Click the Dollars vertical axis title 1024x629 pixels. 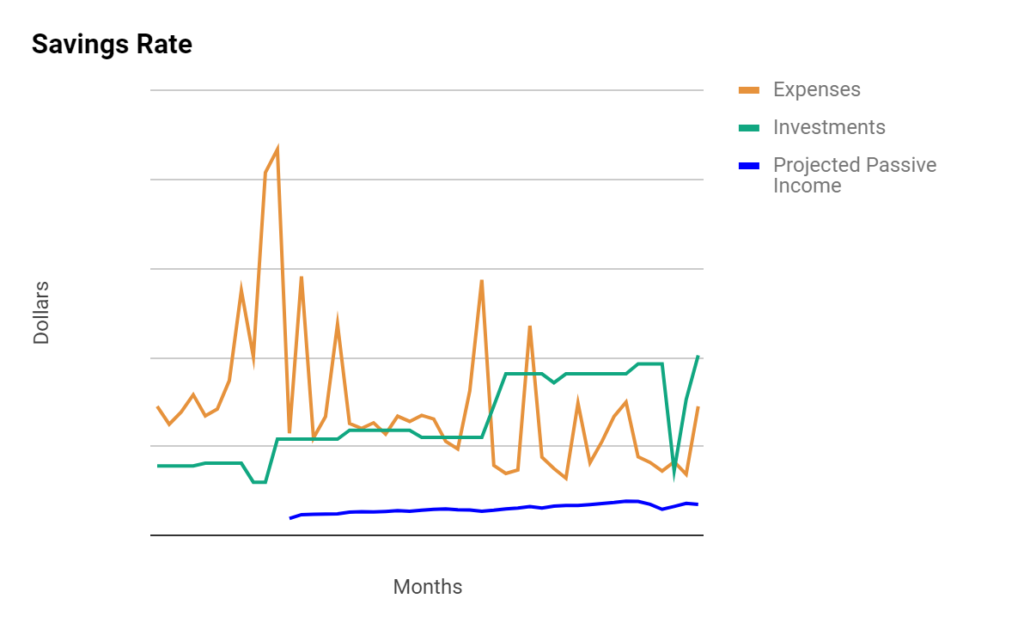(41, 313)
